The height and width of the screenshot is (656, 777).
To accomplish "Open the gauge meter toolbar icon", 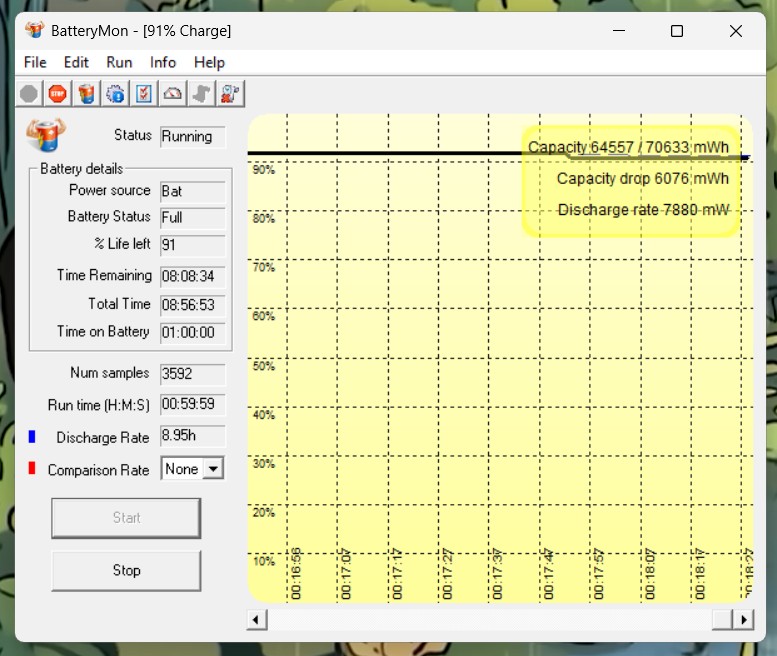I will [172, 93].
